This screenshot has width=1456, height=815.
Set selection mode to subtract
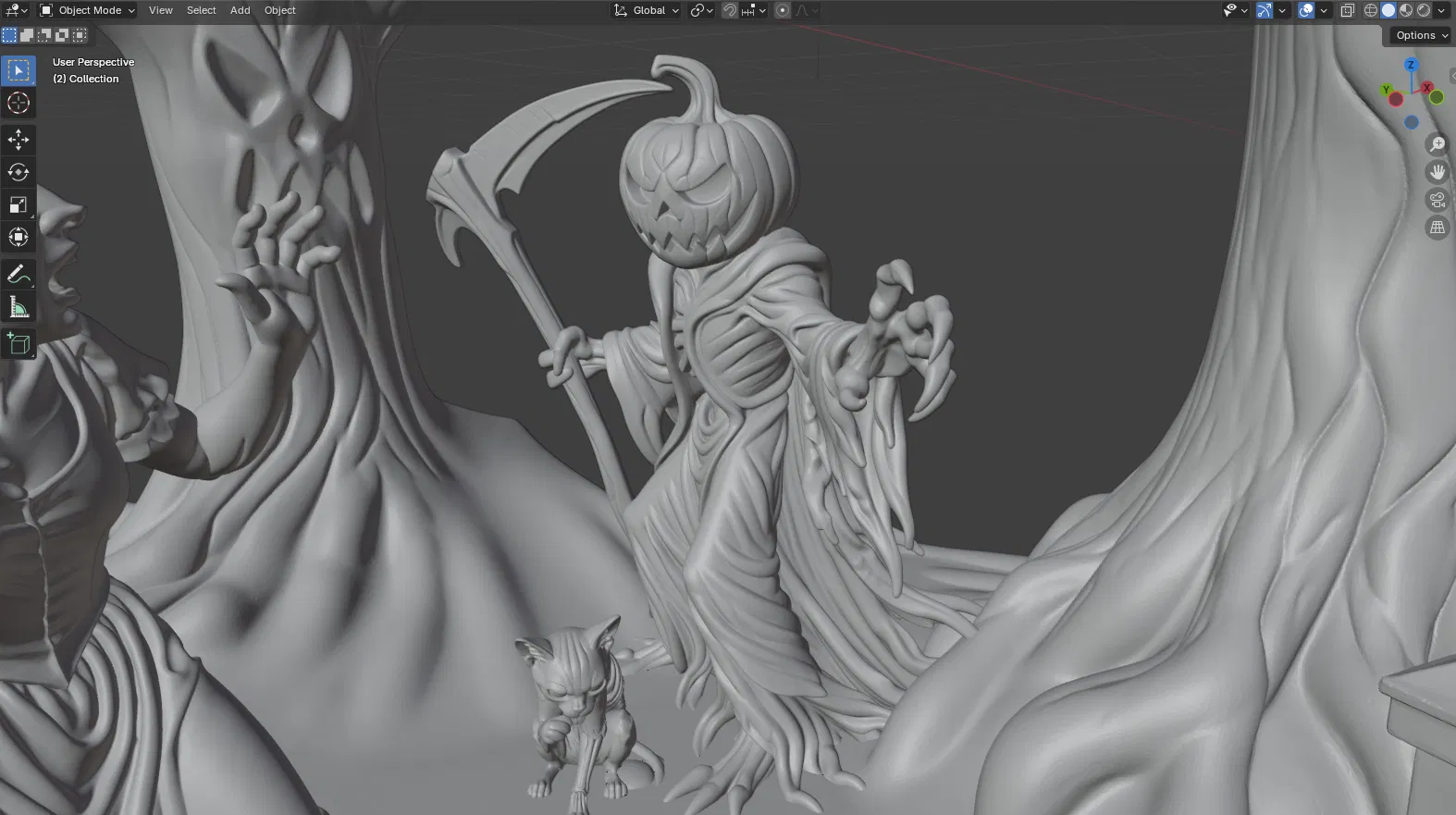44,35
